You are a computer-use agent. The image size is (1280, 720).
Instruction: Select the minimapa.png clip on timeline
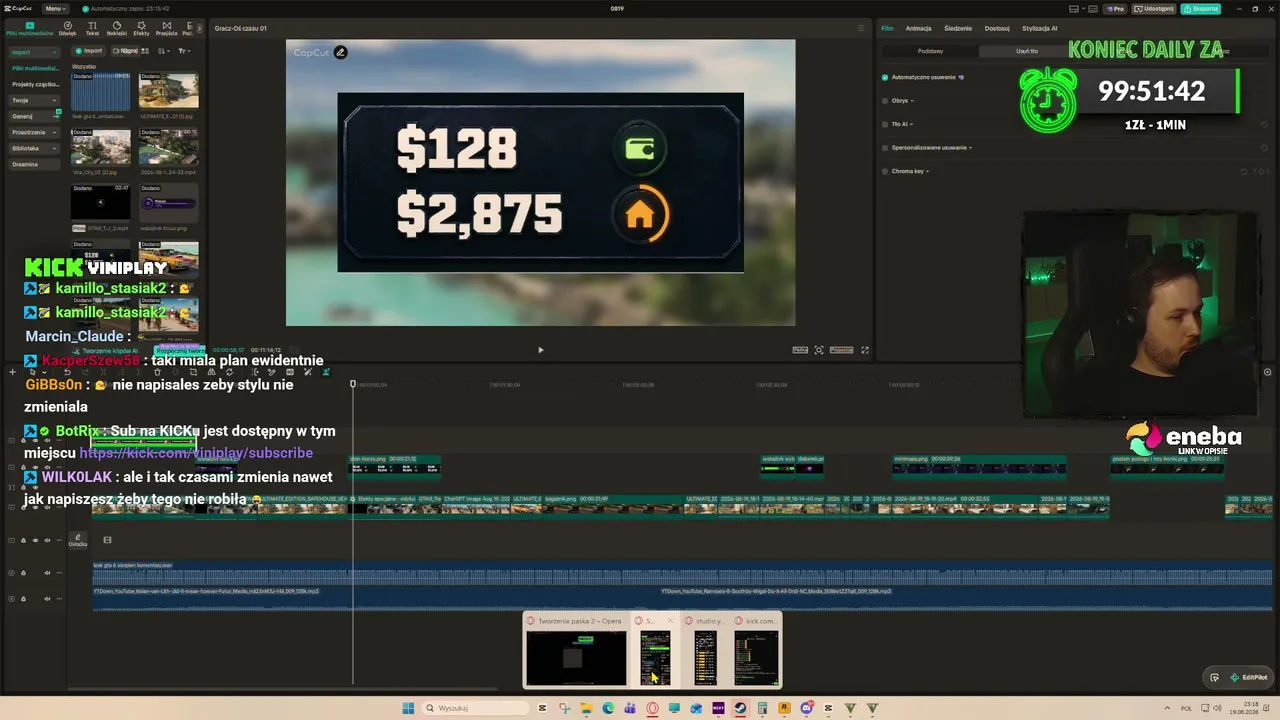click(979, 465)
